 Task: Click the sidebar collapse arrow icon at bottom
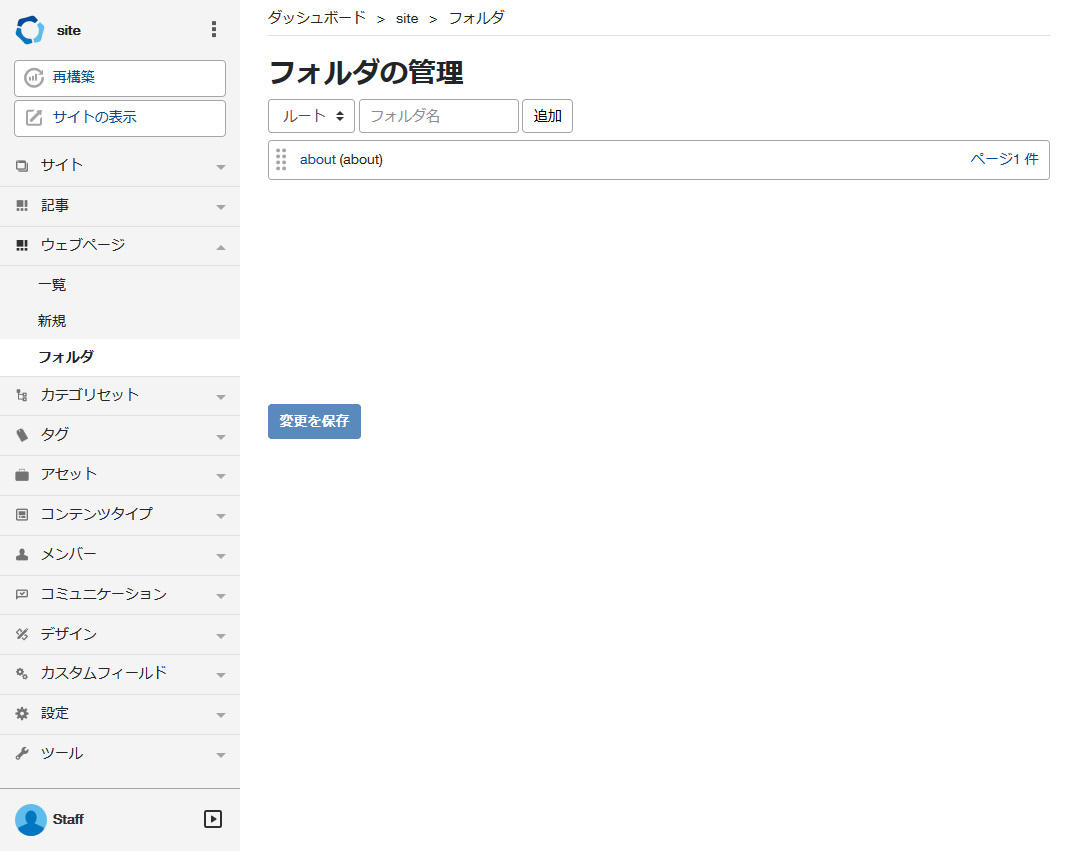pyautogui.click(x=213, y=819)
